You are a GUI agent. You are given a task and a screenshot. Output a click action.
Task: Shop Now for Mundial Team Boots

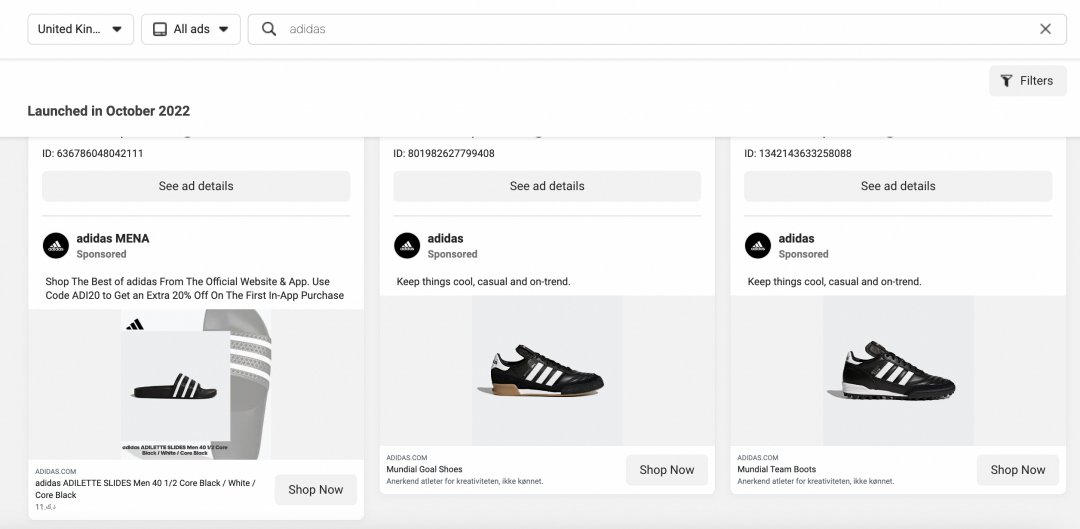[1017, 470]
